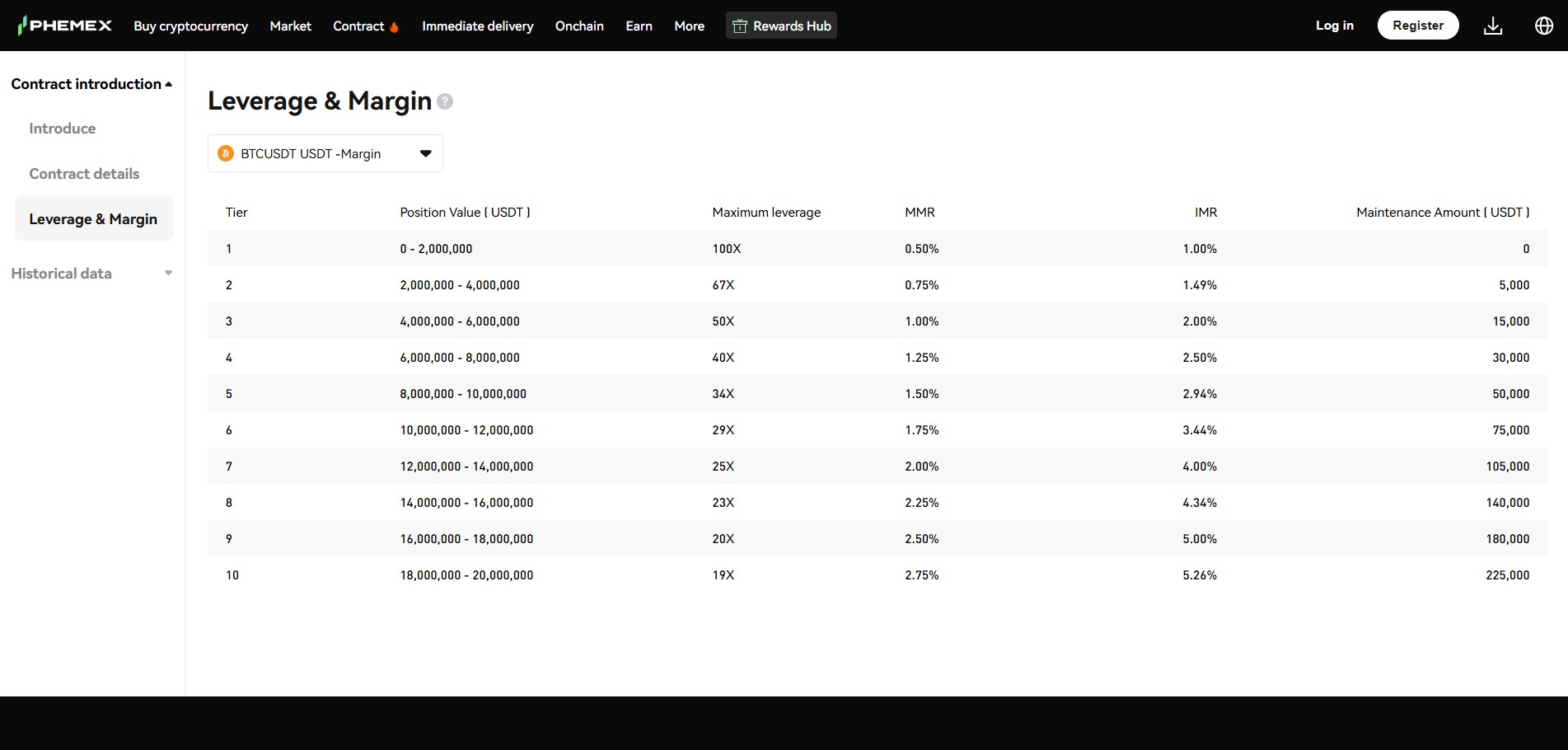This screenshot has height=750, width=1568.
Task: Click the Phemex logo
Action: tap(64, 25)
